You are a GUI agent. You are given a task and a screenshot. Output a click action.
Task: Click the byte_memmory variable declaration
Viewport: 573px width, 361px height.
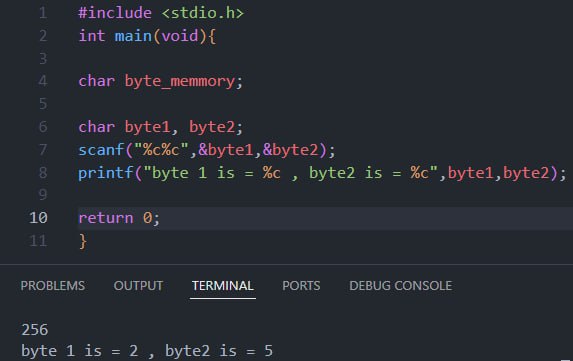tap(179, 81)
